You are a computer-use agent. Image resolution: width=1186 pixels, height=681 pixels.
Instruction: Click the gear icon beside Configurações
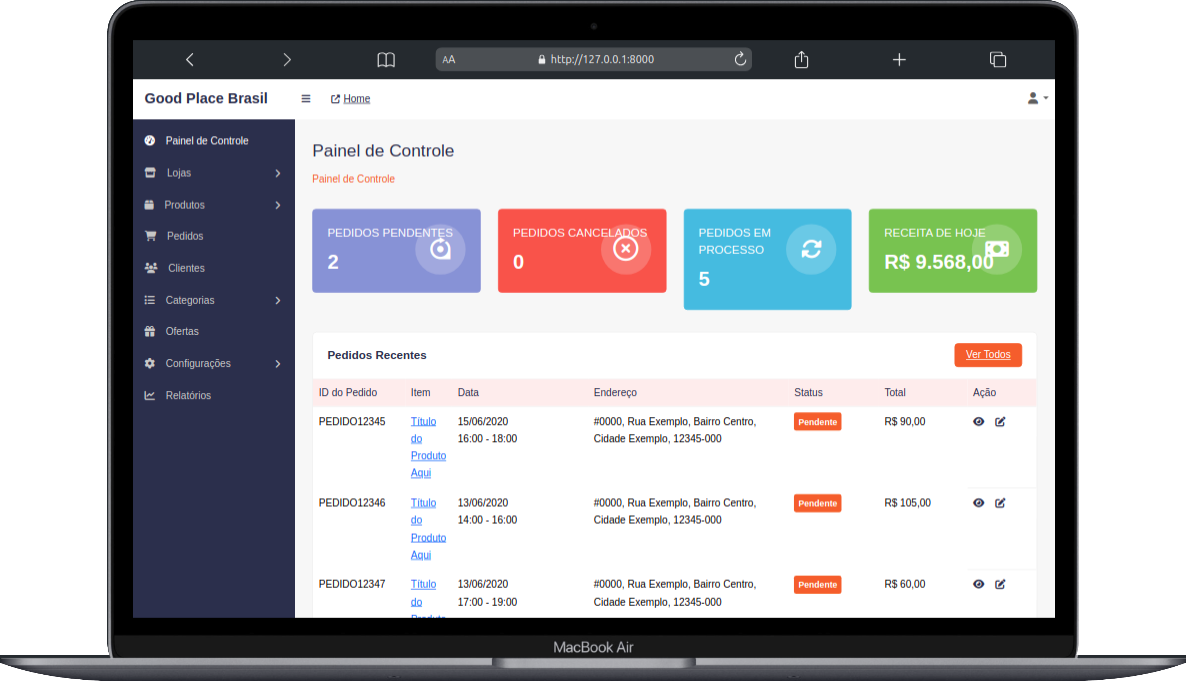[x=150, y=363]
